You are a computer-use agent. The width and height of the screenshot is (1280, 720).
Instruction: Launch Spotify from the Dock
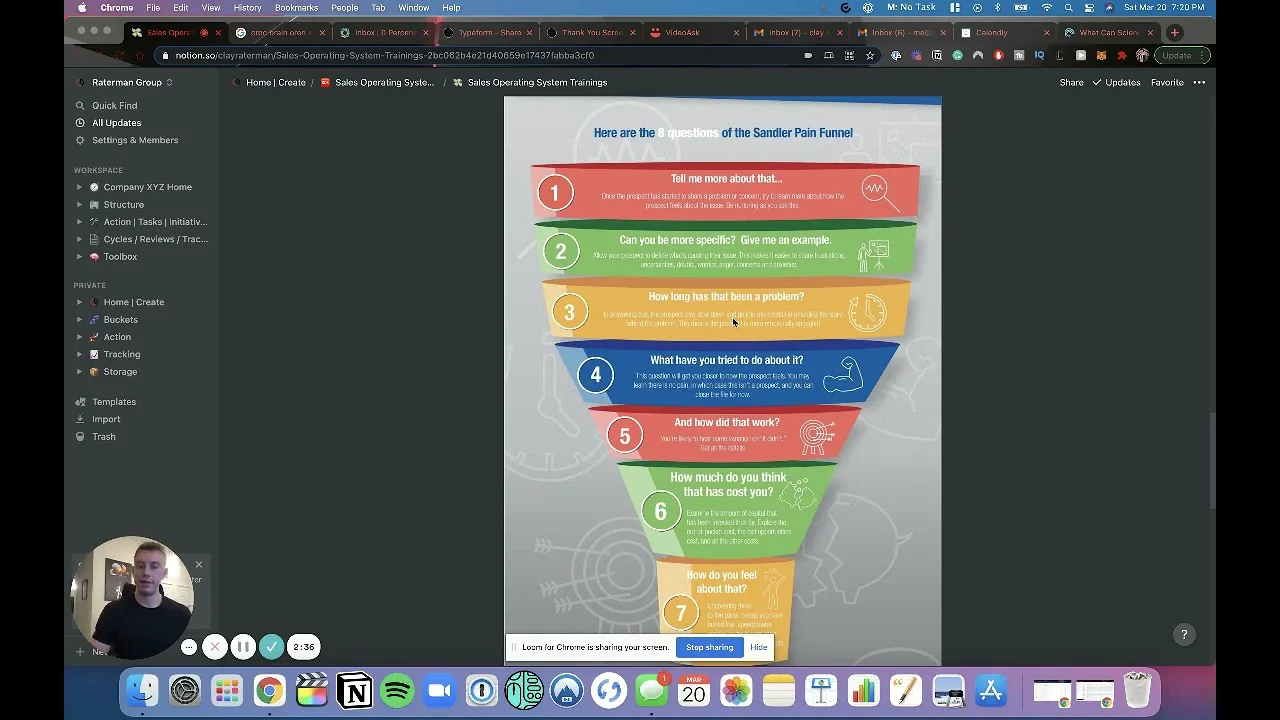pyautogui.click(x=397, y=691)
